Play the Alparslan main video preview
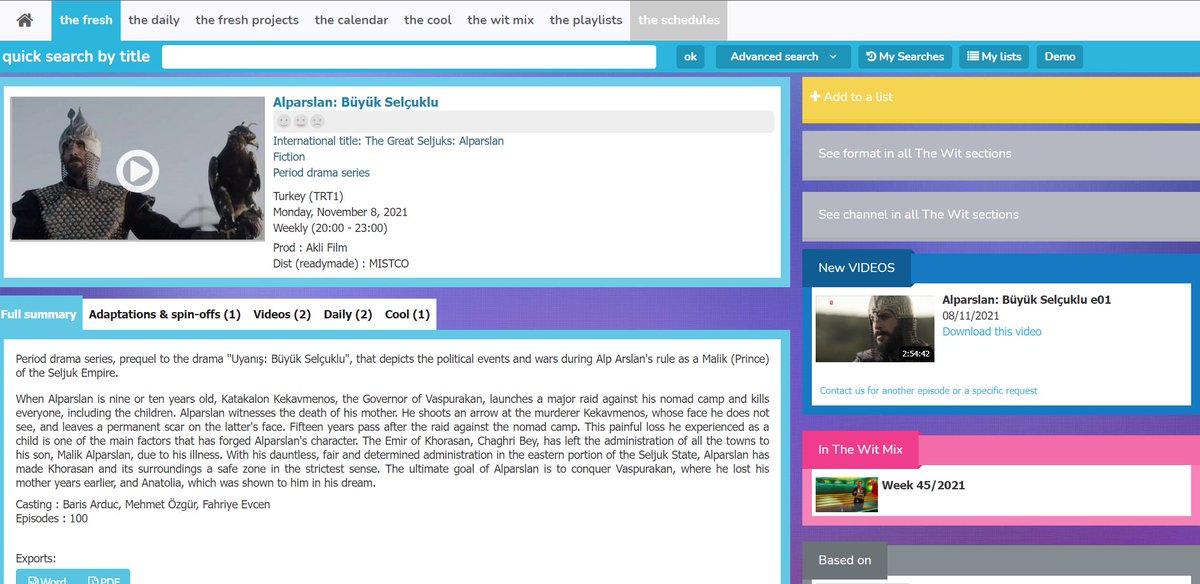Image resolution: width=1200 pixels, height=584 pixels. tap(137, 170)
